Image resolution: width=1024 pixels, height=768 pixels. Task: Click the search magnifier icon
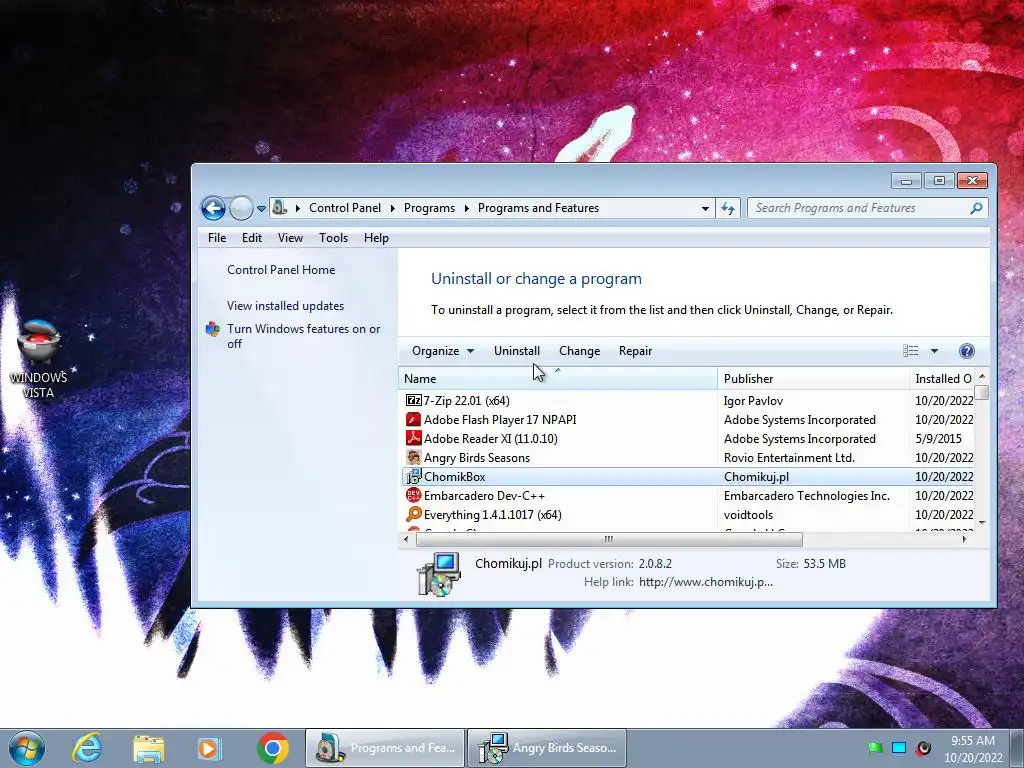(x=976, y=208)
